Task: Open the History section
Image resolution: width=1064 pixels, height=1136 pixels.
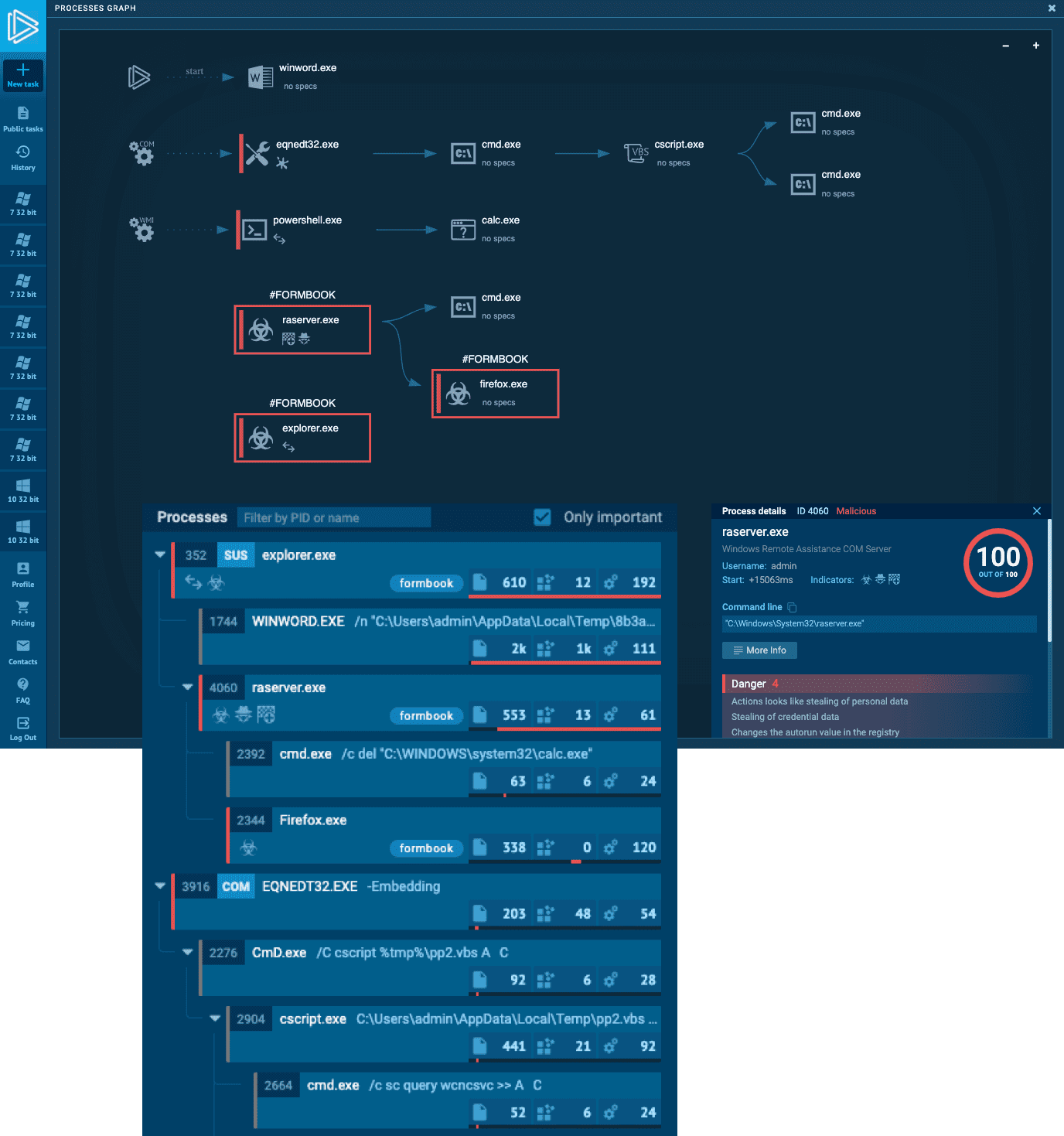Action: pos(23,158)
